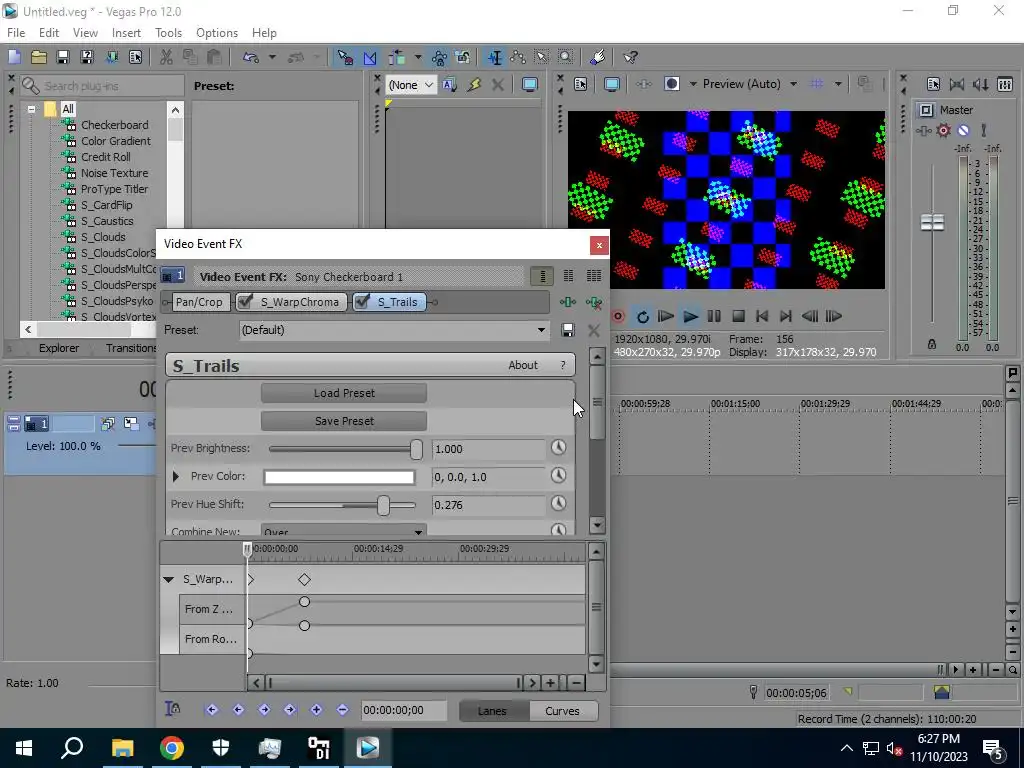Open Preview (Auto) quality dropdown
Screen dimensions: 1024x768
[x=793, y=84]
